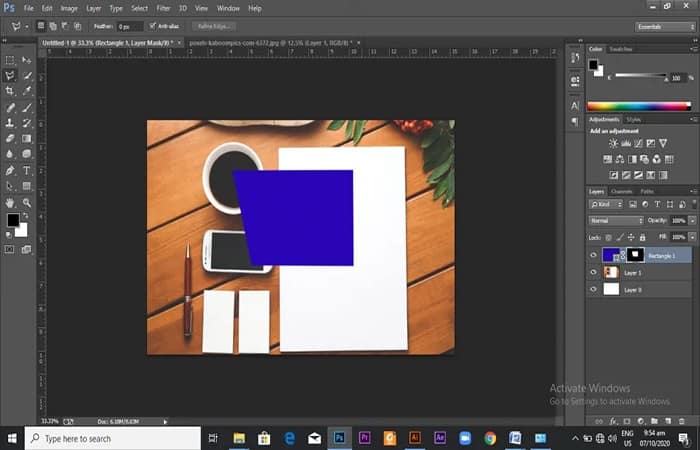Add an Invert adjustment
This screenshot has height=450, width=700.
coord(614,175)
